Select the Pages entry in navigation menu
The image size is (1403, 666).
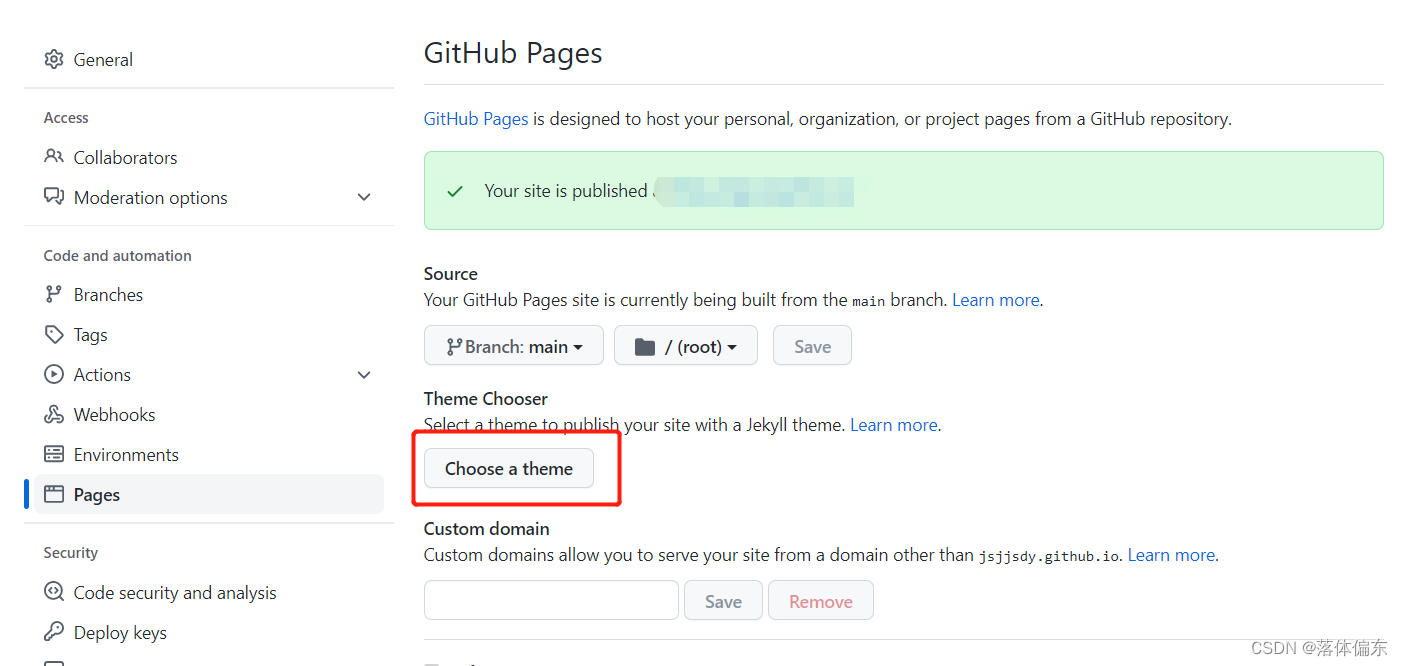(x=97, y=494)
